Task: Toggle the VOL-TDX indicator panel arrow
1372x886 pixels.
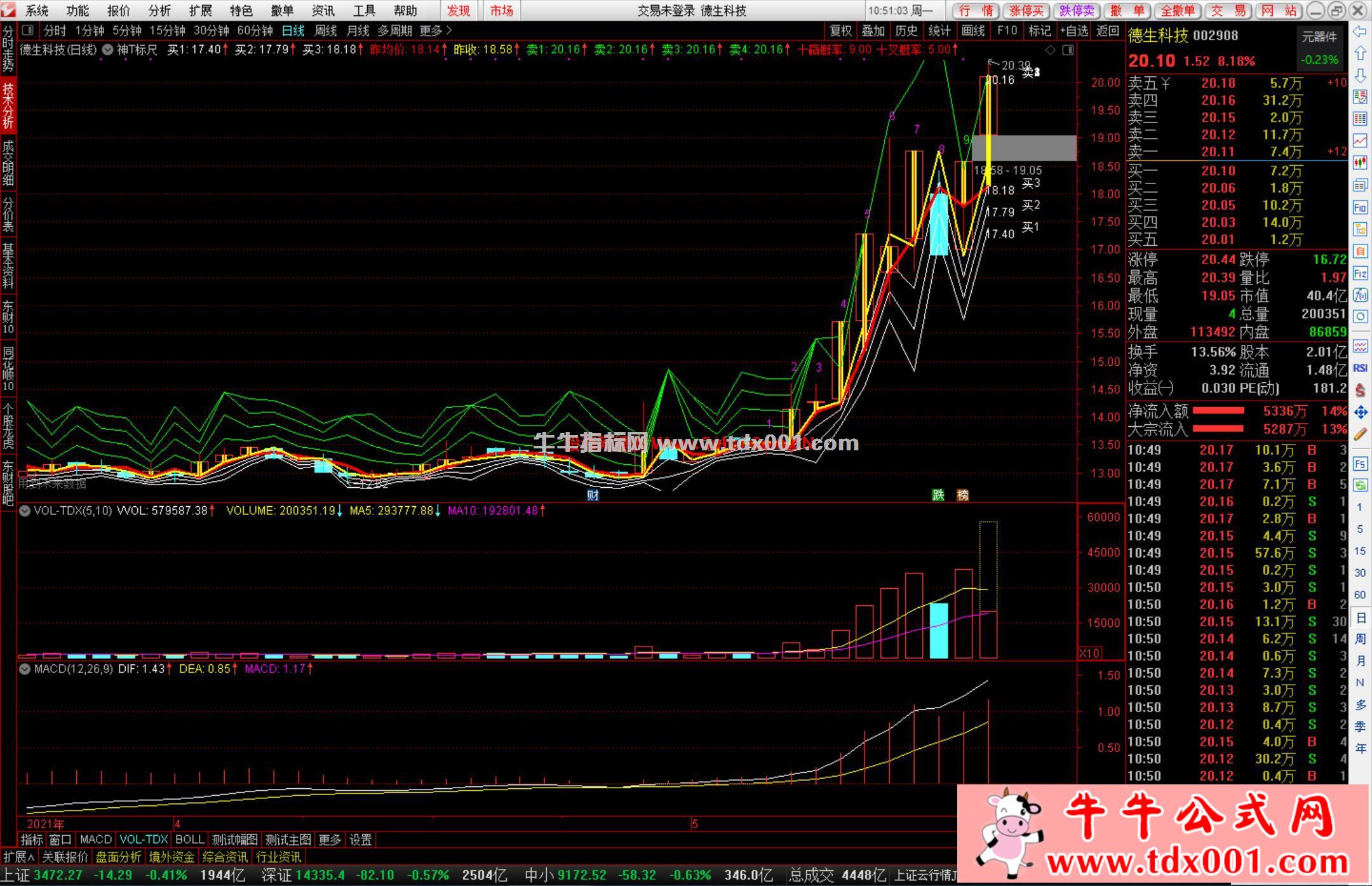Action: [x=25, y=511]
